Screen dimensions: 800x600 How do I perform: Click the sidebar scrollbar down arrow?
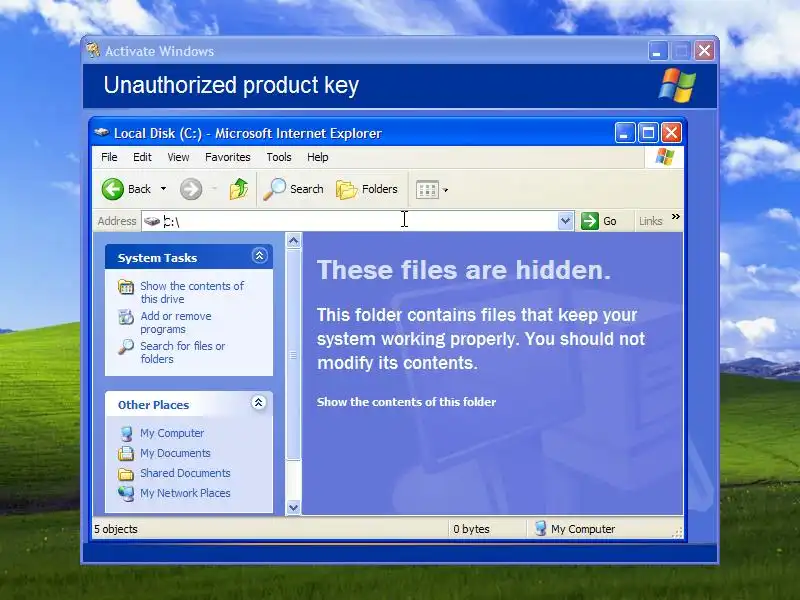tap(293, 507)
